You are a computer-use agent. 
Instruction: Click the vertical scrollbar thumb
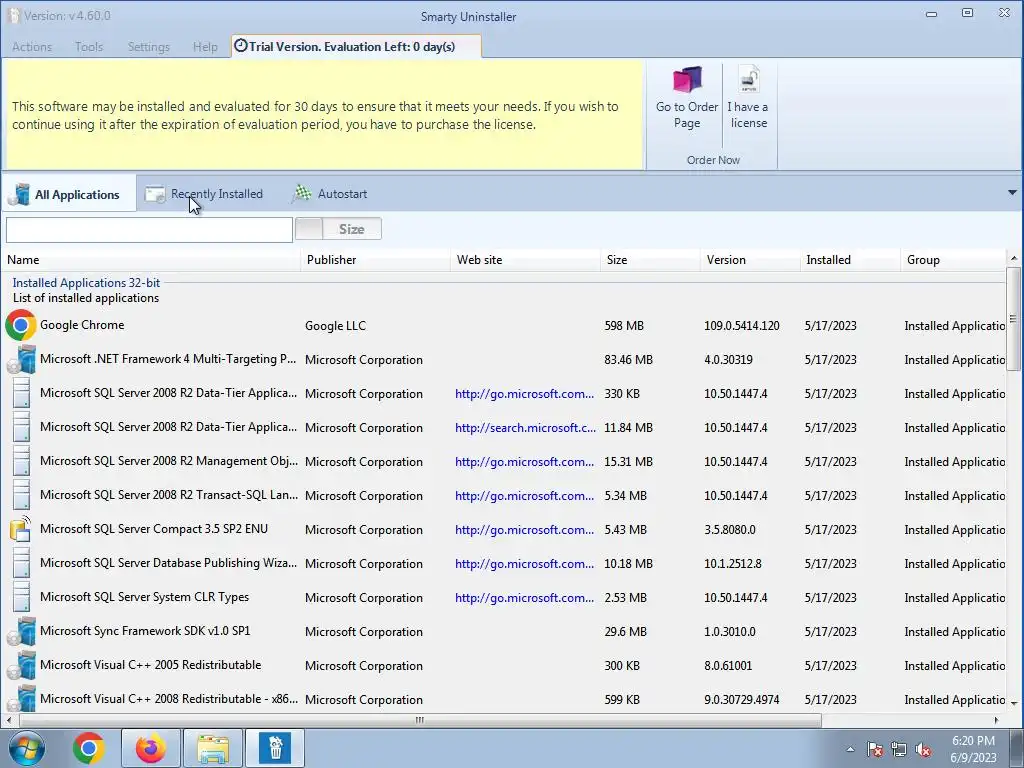pyautogui.click(x=1013, y=319)
